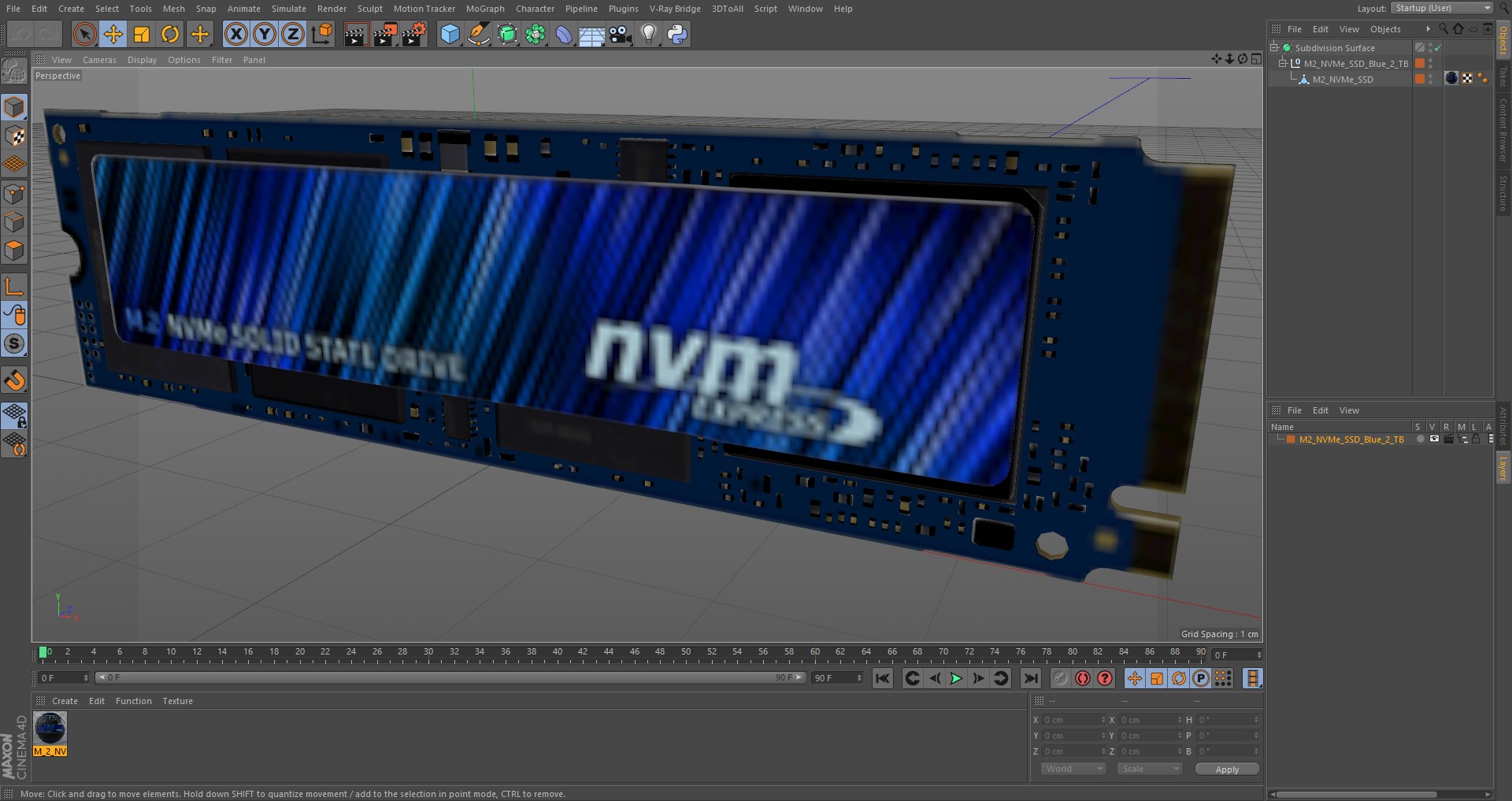This screenshot has width=1512, height=801.
Task: Activate the Scale tool
Action: click(142, 34)
